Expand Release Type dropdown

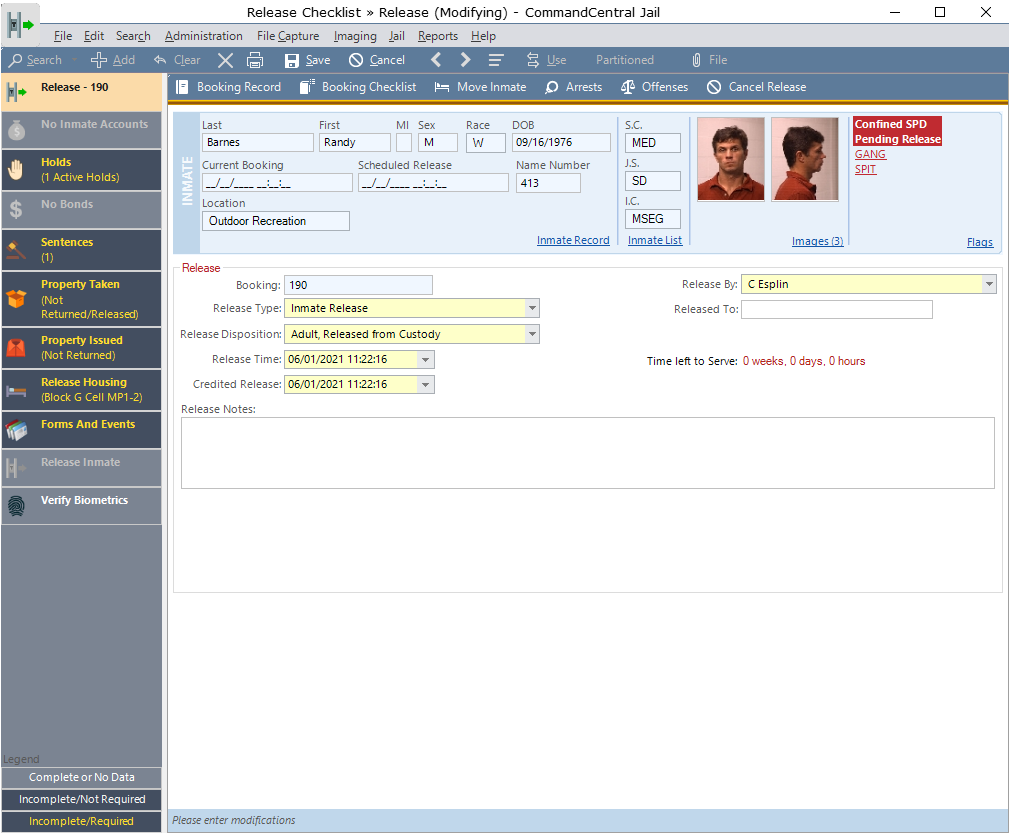click(x=532, y=309)
